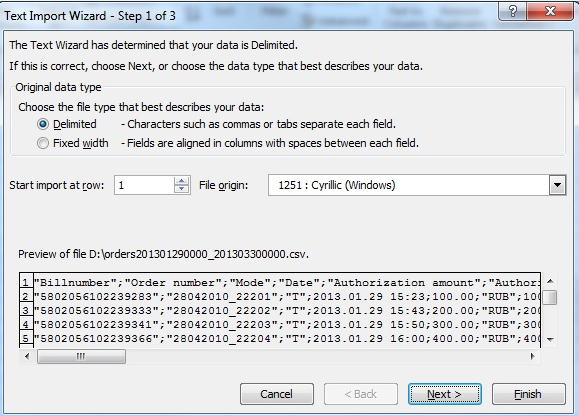
Task: Go to next step with Next button
Action: coord(445,394)
